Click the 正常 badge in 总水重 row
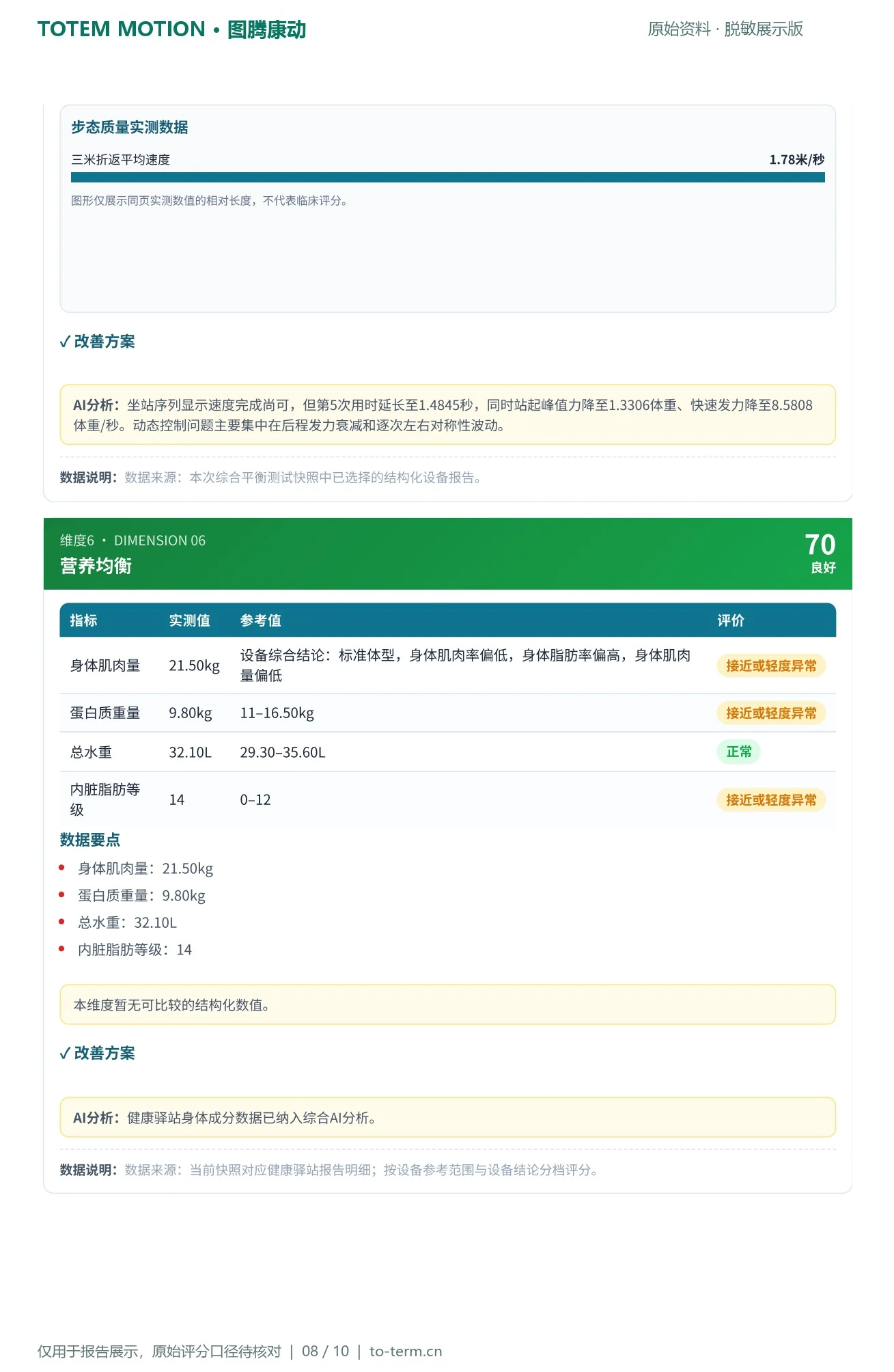The image size is (894, 1372). (739, 752)
